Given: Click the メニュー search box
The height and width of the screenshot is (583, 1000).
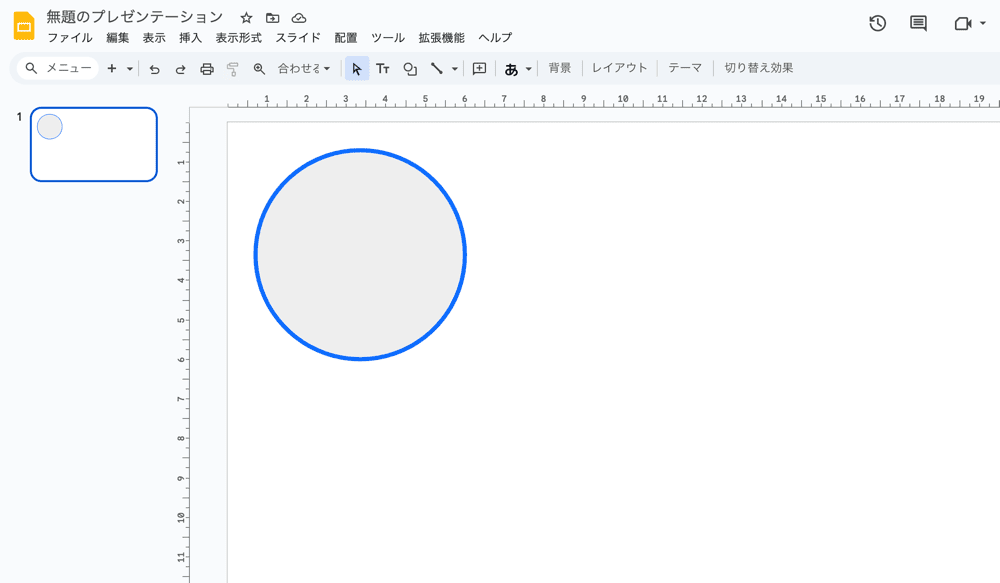Looking at the screenshot, I should click(x=58, y=68).
